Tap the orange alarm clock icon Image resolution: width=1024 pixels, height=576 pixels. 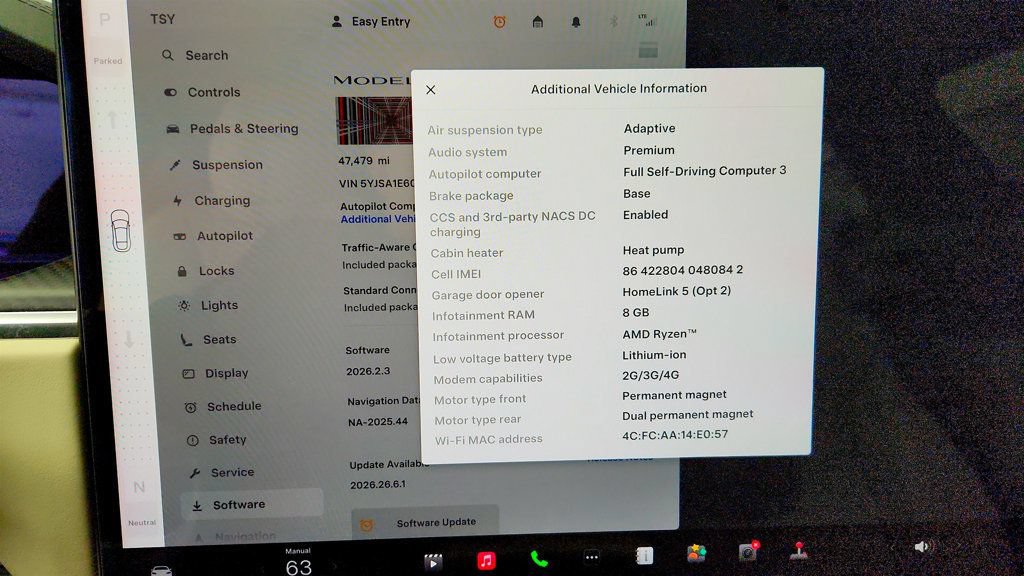(x=500, y=22)
